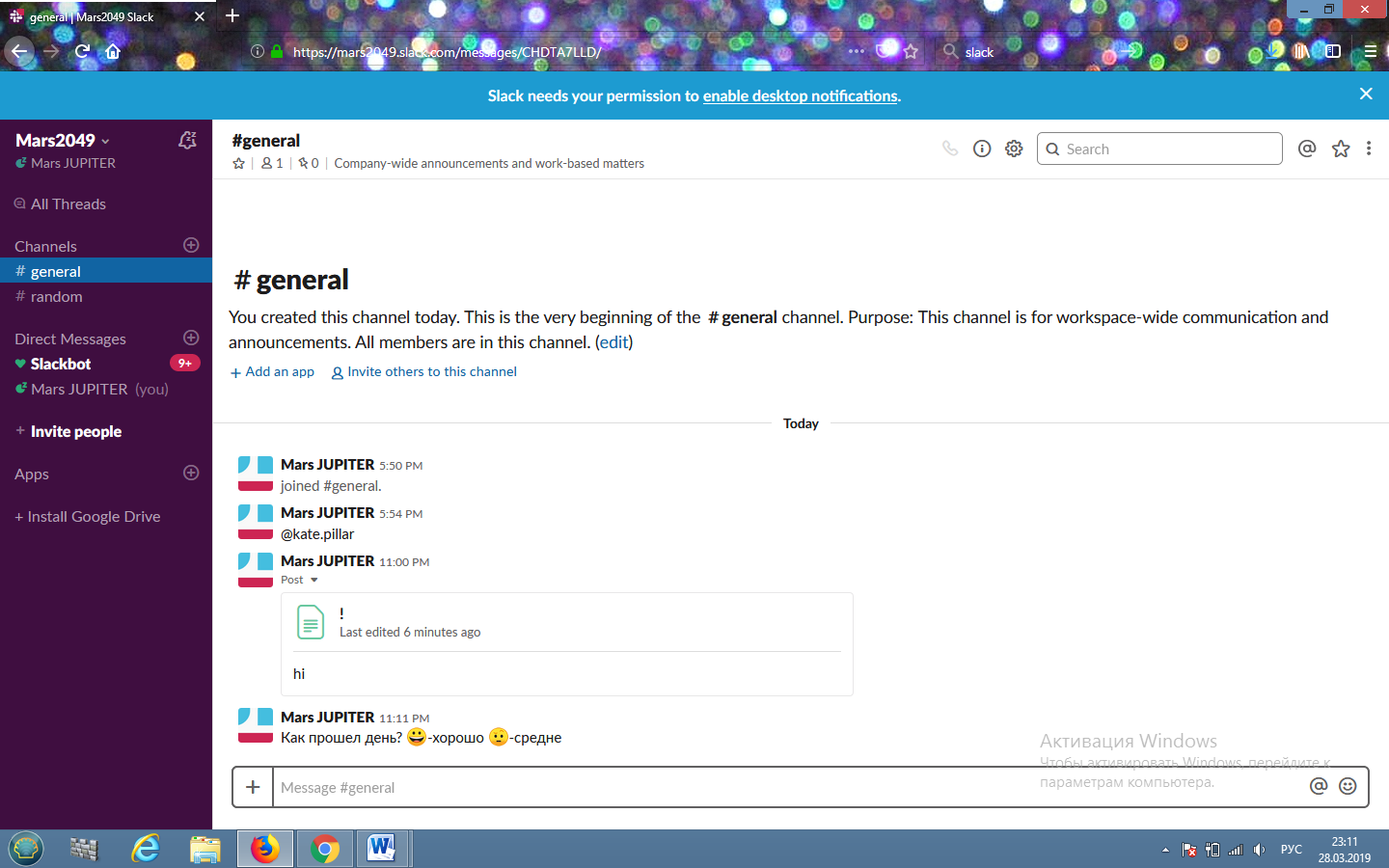1389x868 pixels.
Task: Open the Direct Messages section header
Action: (70, 339)
